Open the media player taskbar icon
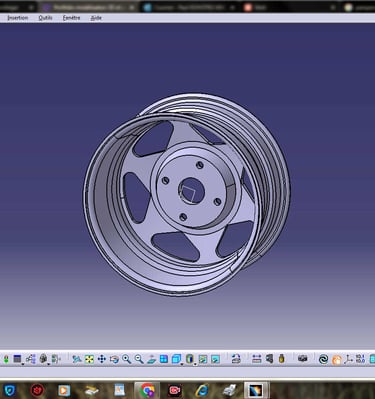The height and width of the screenshot is (399, 375). (x=64, y=390)
